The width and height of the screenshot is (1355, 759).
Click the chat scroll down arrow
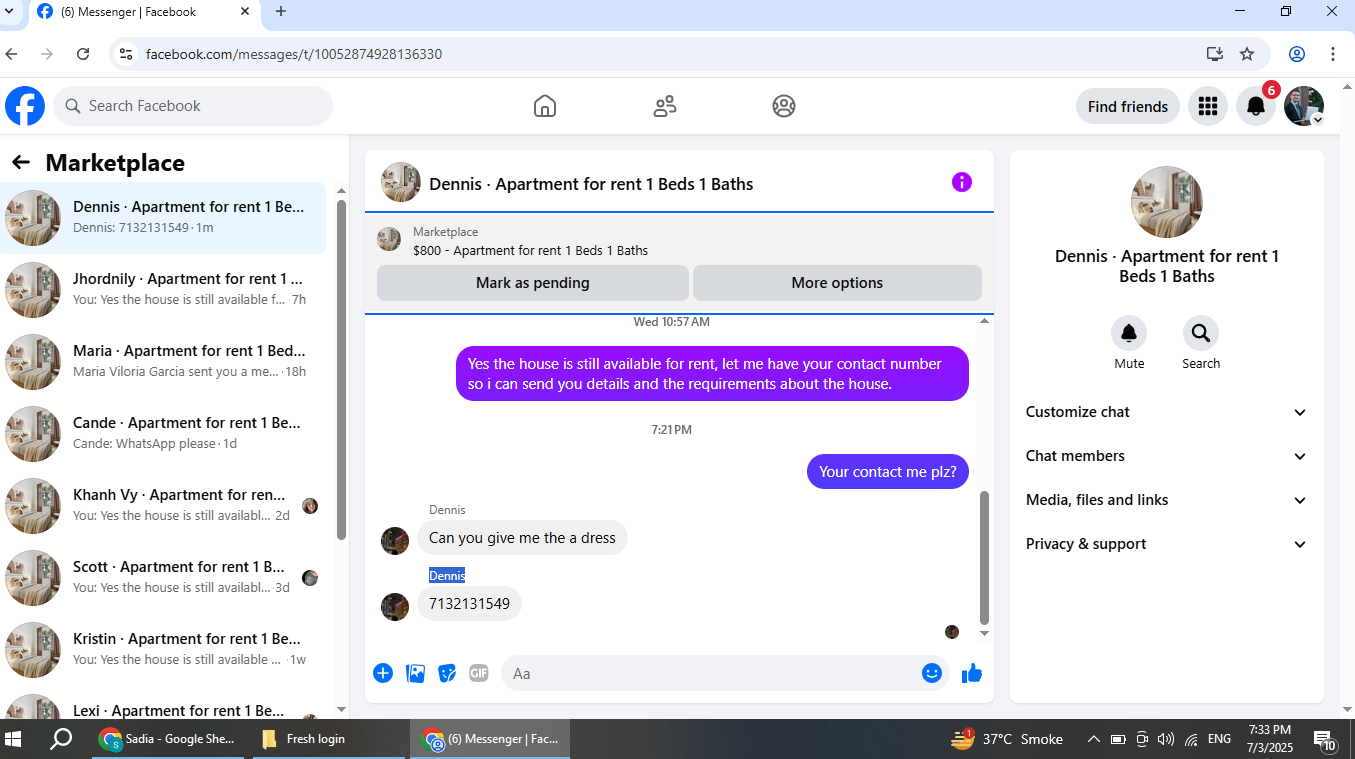click(984, 634)
